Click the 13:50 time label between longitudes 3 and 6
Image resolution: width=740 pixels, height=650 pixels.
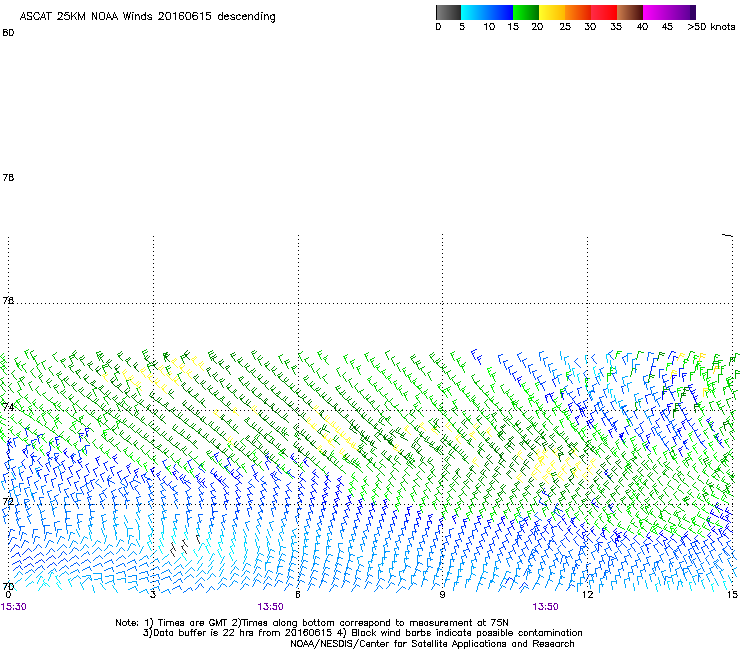click(270, 607)
